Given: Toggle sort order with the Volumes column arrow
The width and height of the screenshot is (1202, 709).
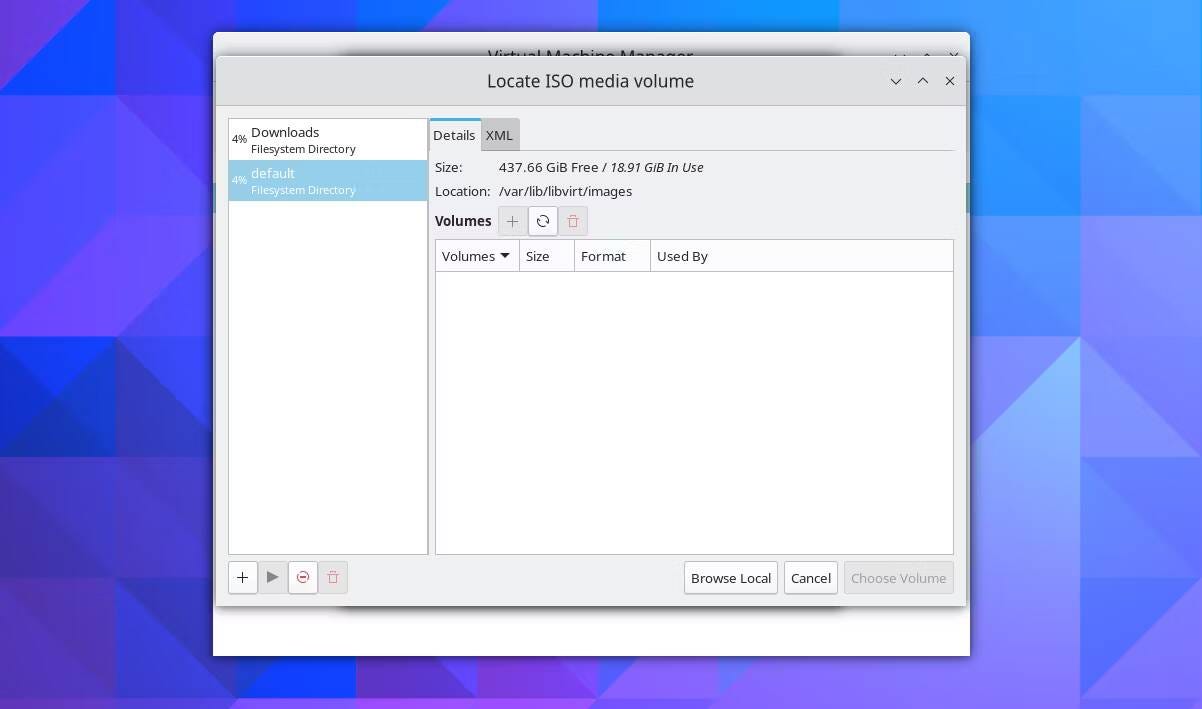Looking at the screenshot, I should pos(505,256).
